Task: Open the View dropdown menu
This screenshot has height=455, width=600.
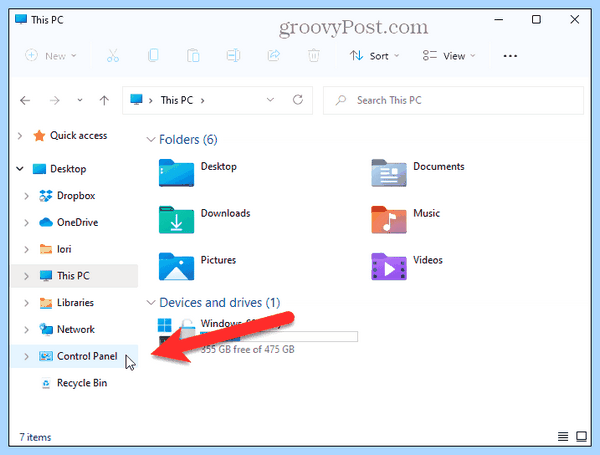Action: point(448,56)
